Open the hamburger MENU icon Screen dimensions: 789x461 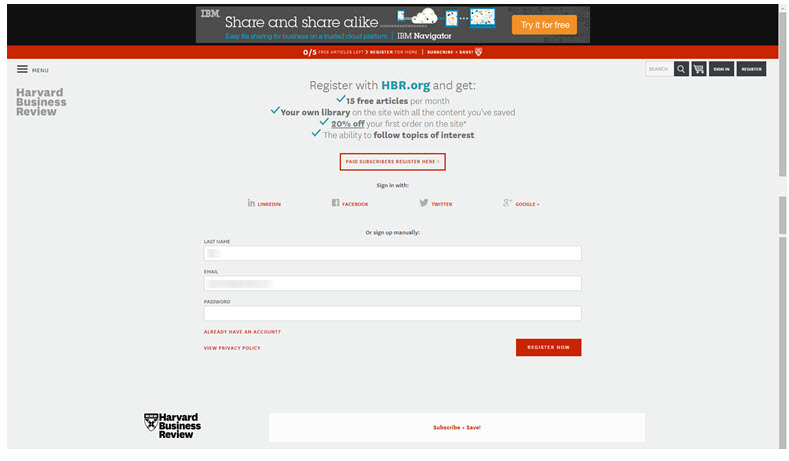22,69
